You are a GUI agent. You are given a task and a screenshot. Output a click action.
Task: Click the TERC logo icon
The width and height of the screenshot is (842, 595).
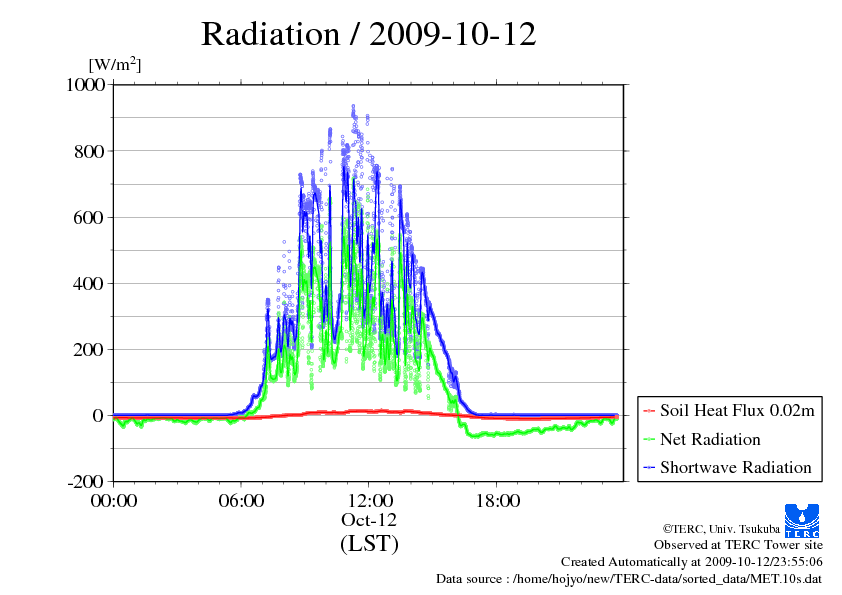(802, 521)
